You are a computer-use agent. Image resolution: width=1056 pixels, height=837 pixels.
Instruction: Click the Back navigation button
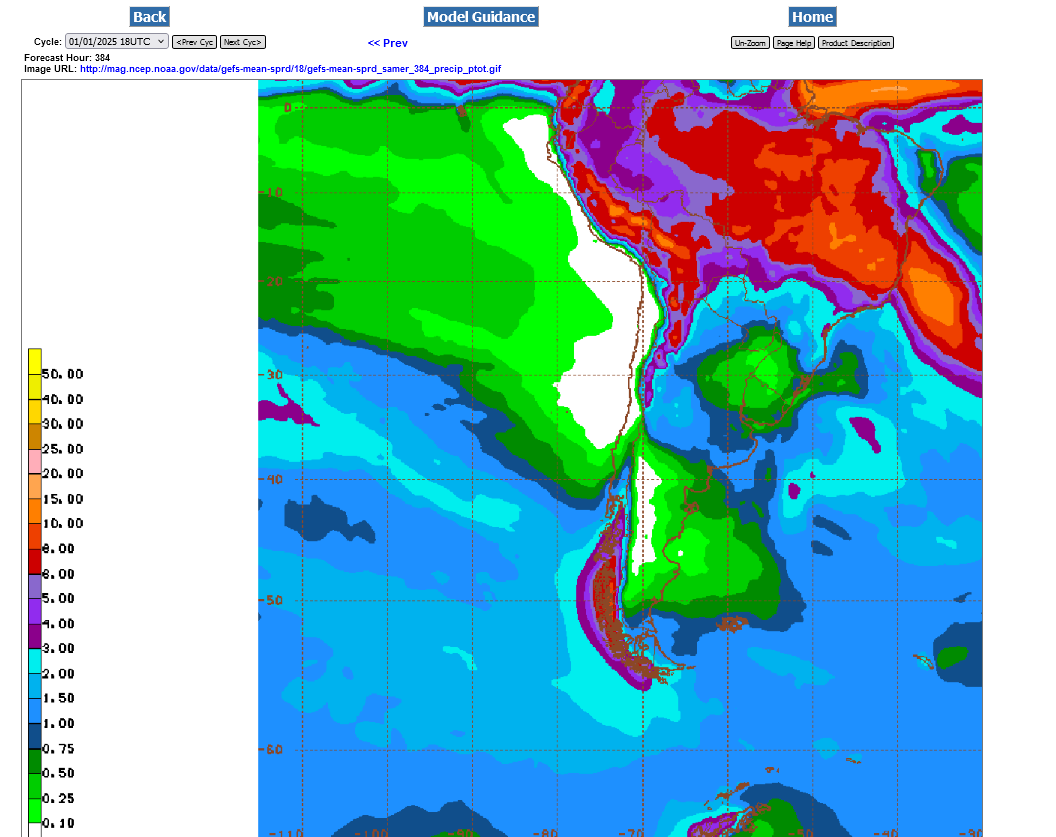click(x=149, y=17)
